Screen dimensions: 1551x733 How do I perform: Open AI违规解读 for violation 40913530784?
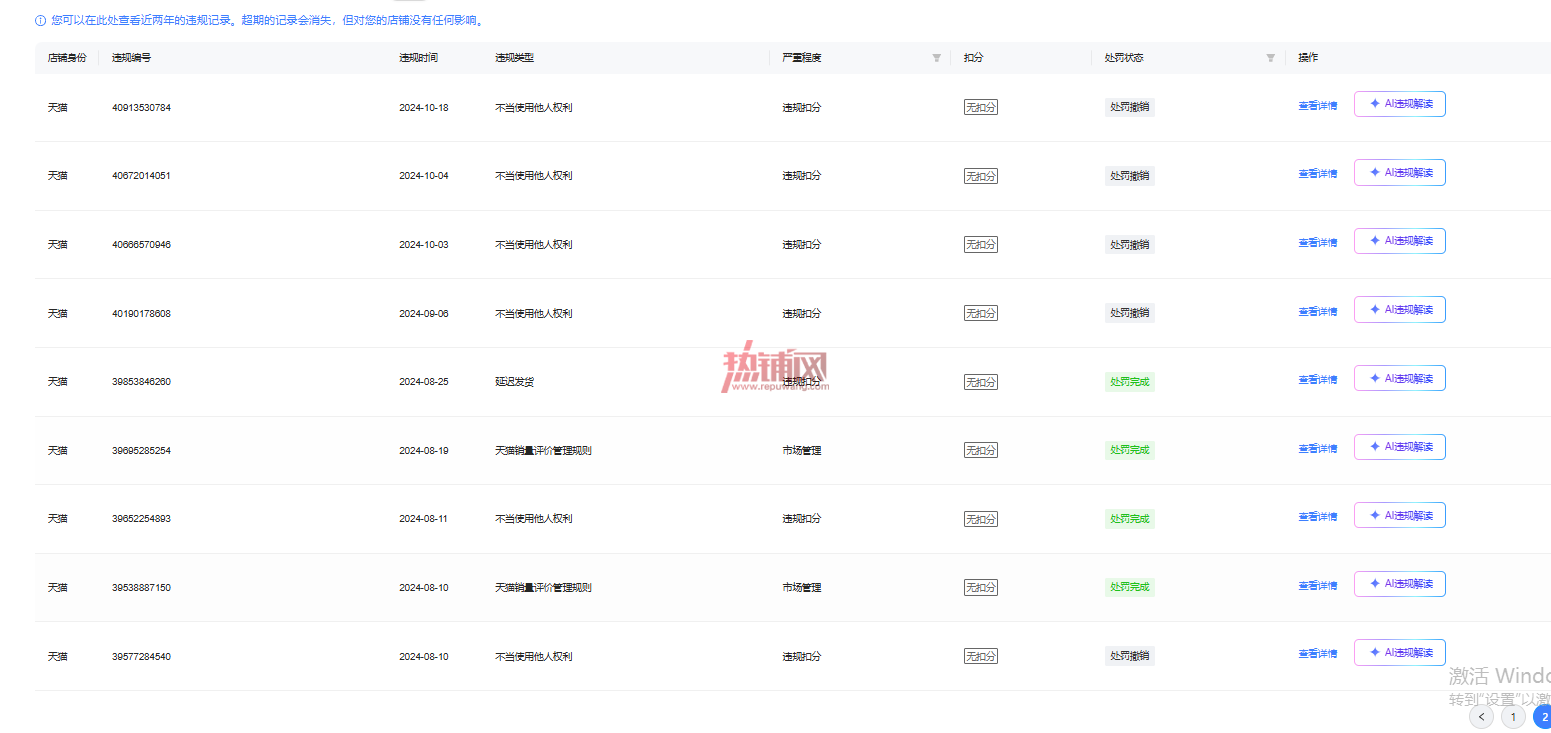pos(1399,104)
